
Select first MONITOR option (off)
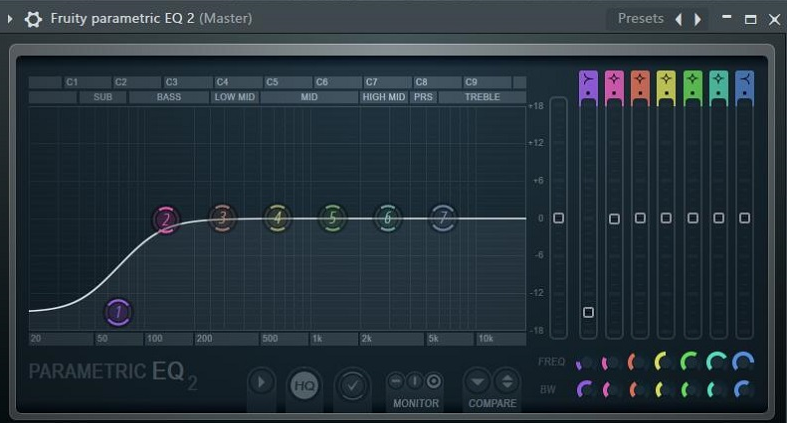[396, 382]
